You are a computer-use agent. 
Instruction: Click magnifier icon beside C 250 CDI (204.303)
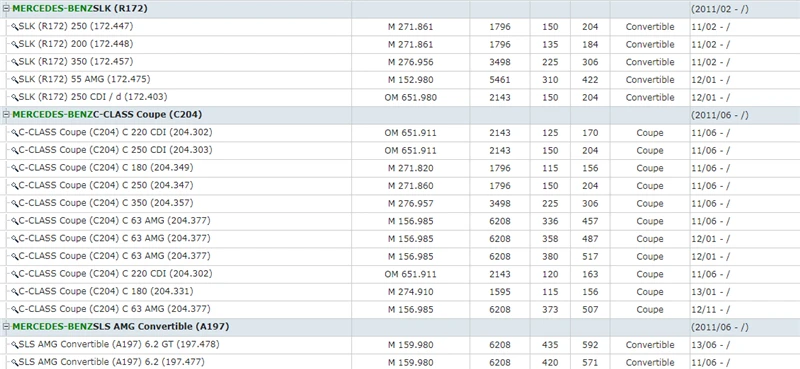click(15, 151)
